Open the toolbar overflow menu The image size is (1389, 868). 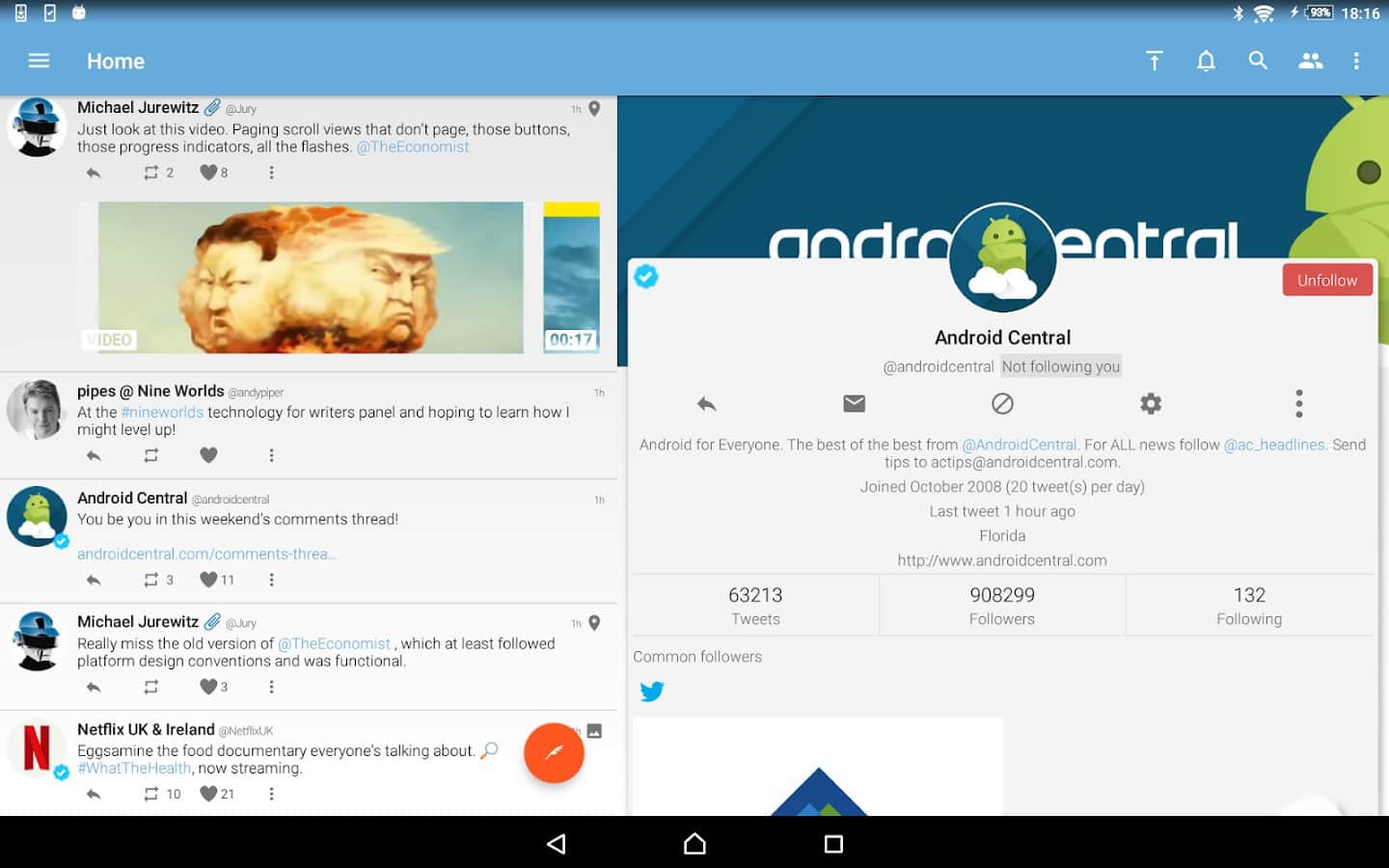(x=1356, y=61)
